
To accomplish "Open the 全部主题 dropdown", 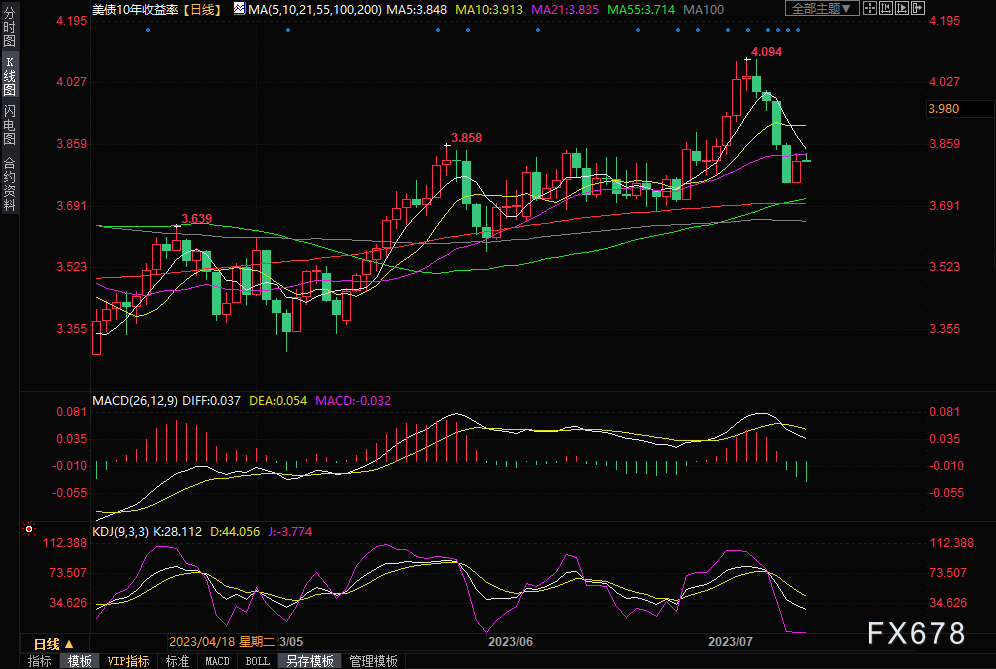I will pos(822,8).
